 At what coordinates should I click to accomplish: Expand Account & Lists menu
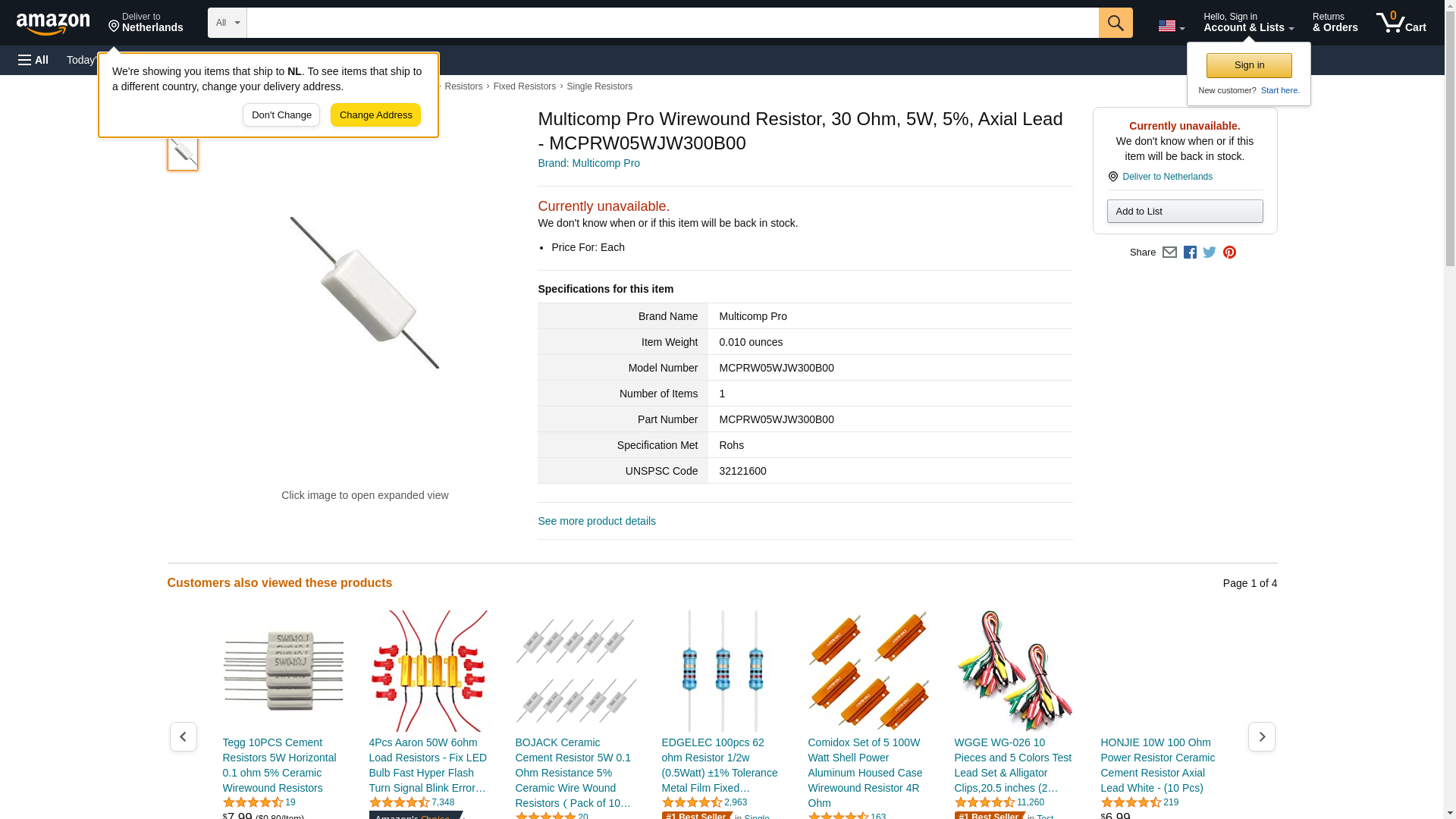point(1248,23)
